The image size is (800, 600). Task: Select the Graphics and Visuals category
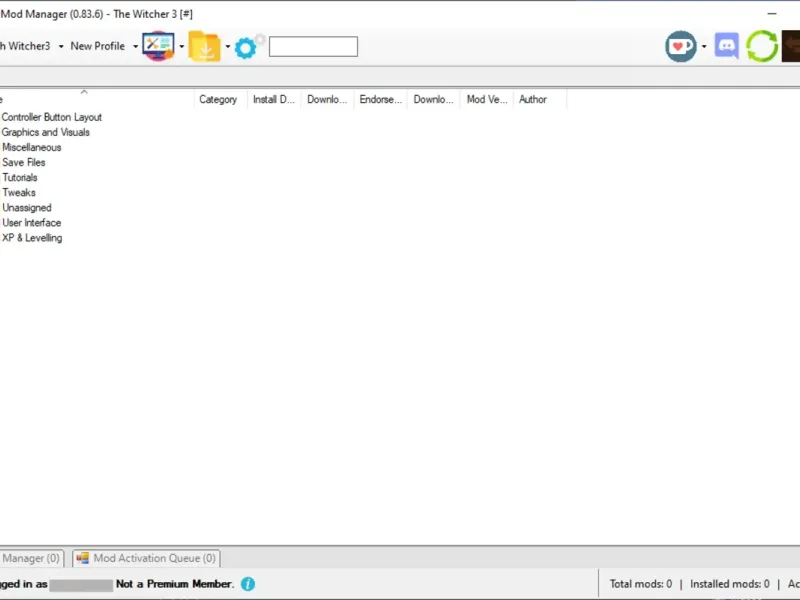(45, 132)
